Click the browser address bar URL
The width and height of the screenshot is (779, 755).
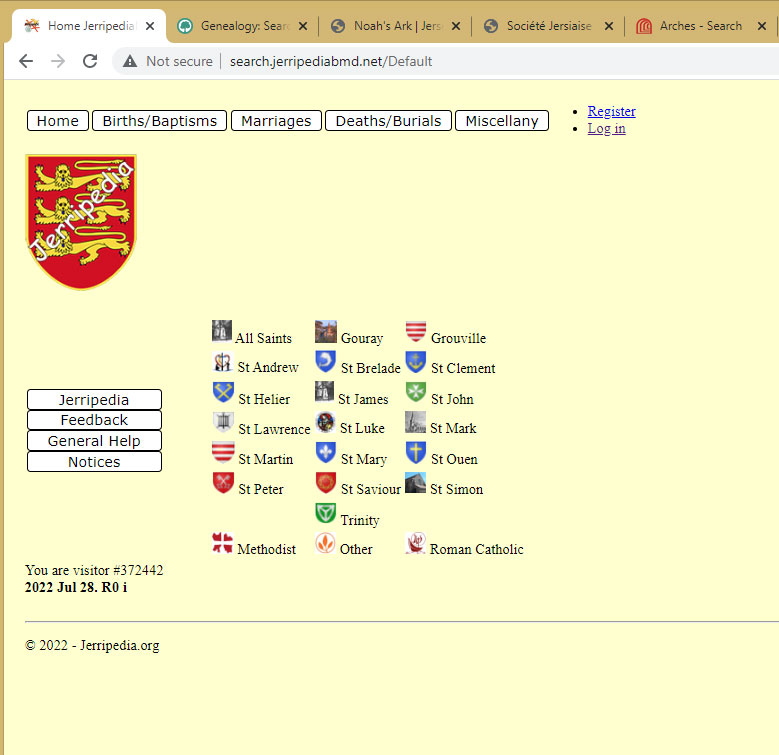coord(331,61)
